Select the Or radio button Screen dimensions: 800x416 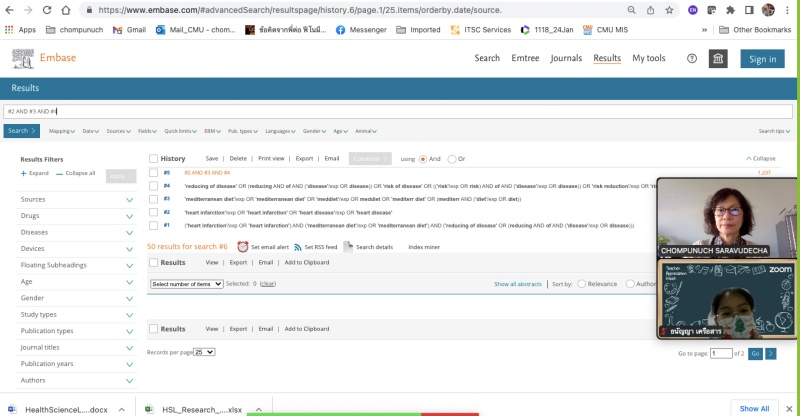(452, 158)
